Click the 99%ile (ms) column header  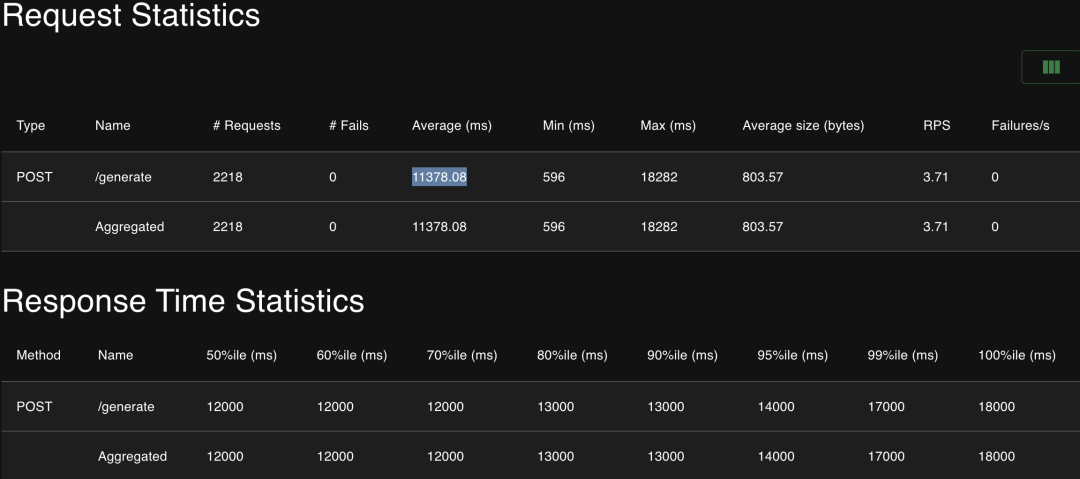(902, 355)
